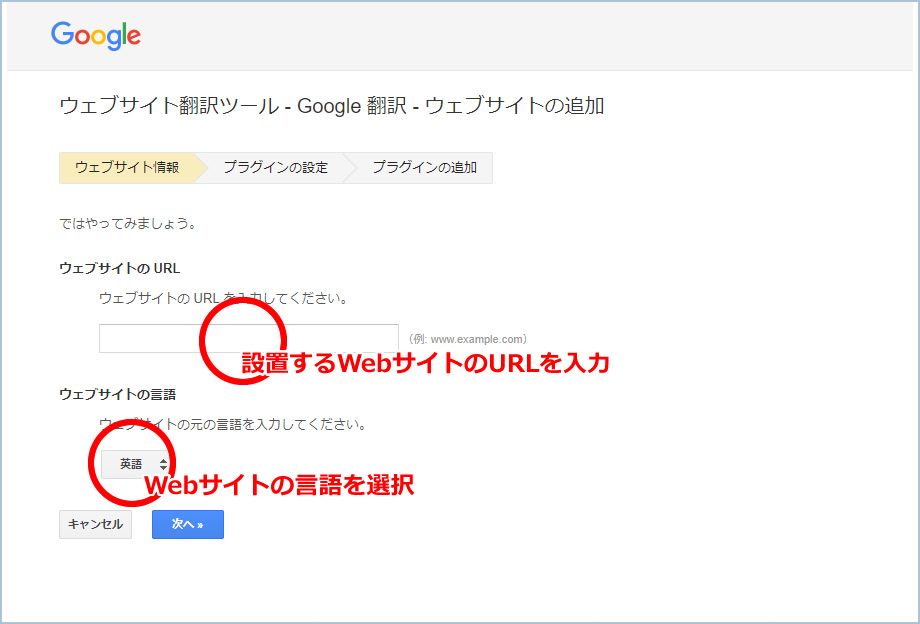Screen dimensions: 920x624
Task: Click the ウェブサイトの言語 label
Action: (x=118, y=395)
